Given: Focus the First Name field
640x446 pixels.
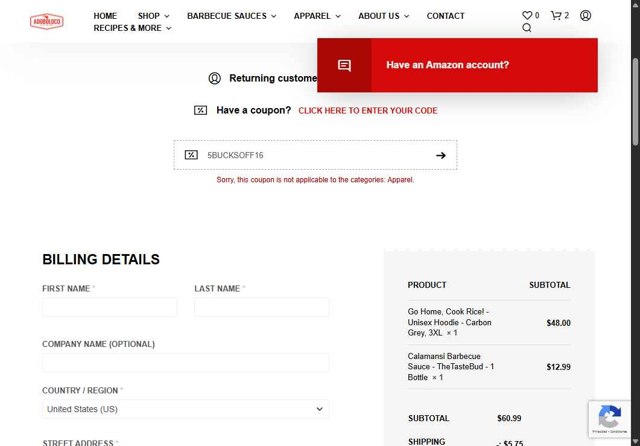Looking at the screenshot, I should [110, 307].
